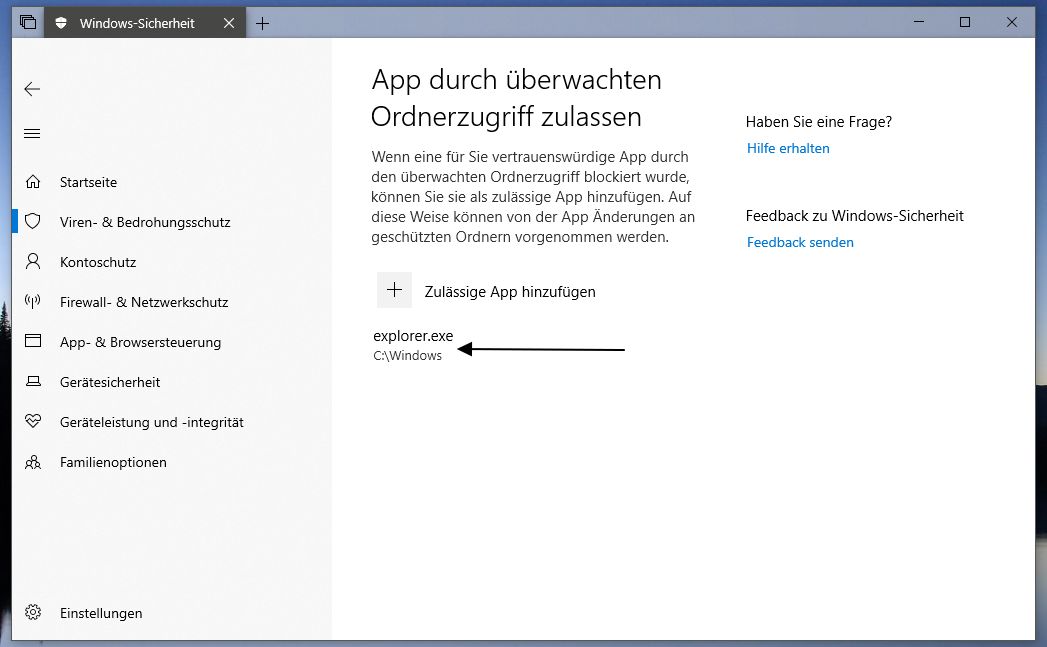Click Zulässige App hinzufügen label
The image size is (1047, 647).
(510, 292)
